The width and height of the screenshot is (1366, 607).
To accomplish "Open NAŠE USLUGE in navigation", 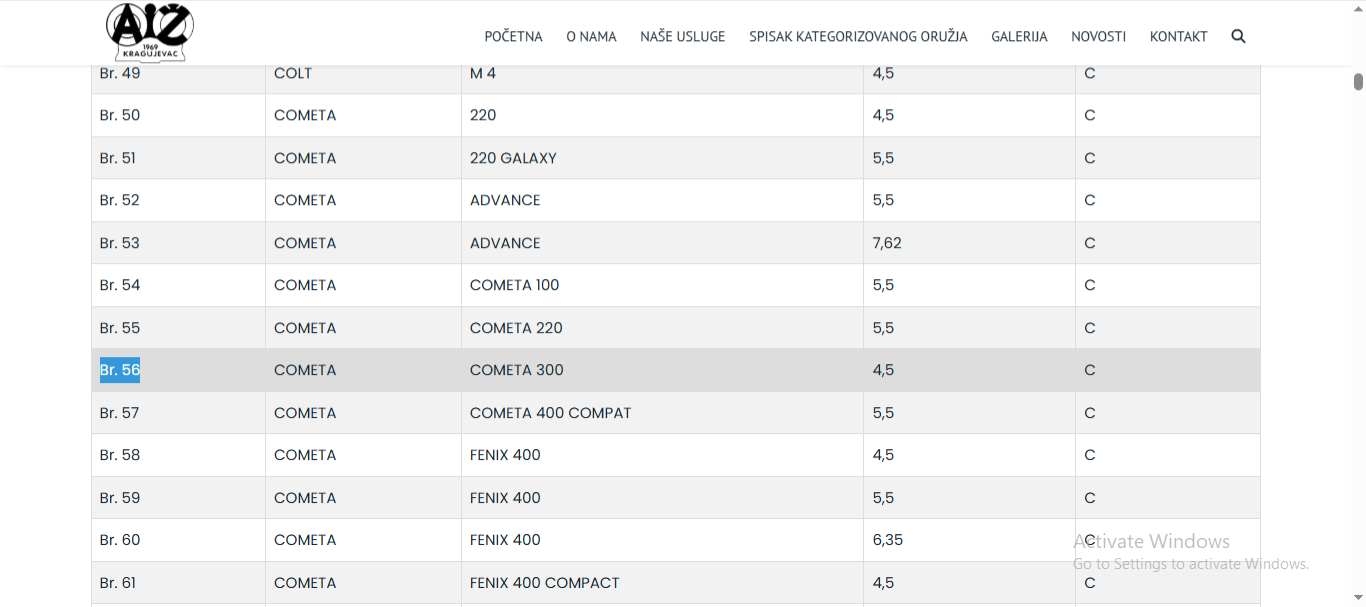I will 683,36.
